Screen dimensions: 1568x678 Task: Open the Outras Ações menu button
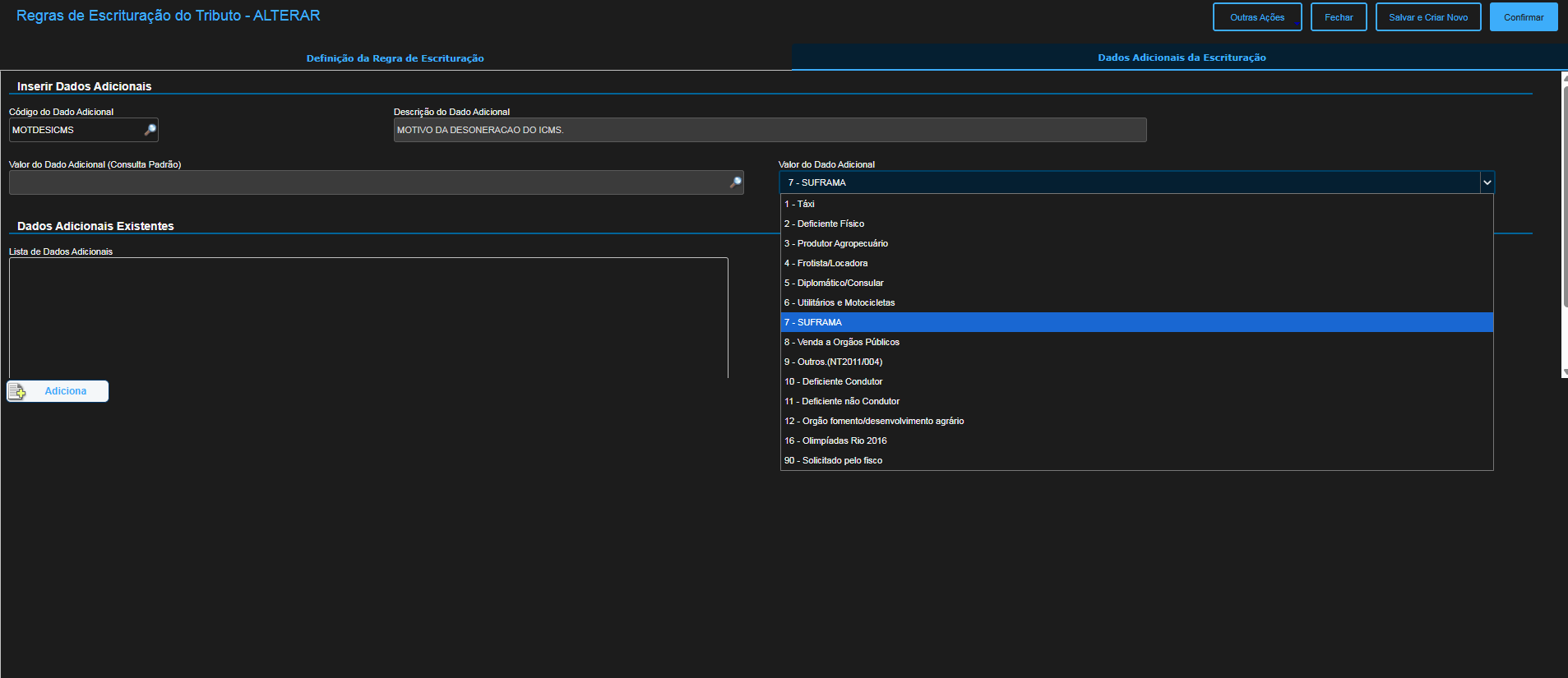coord(1256,17)
